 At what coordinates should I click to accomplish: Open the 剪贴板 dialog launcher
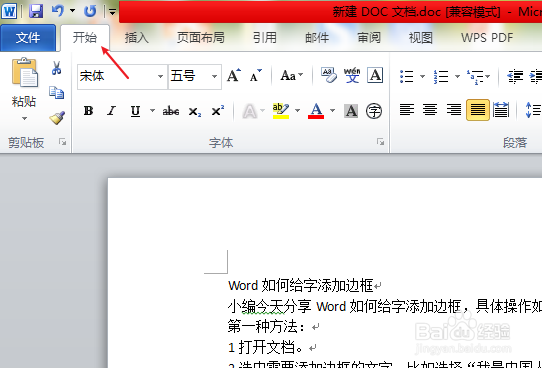coord(63,142)
